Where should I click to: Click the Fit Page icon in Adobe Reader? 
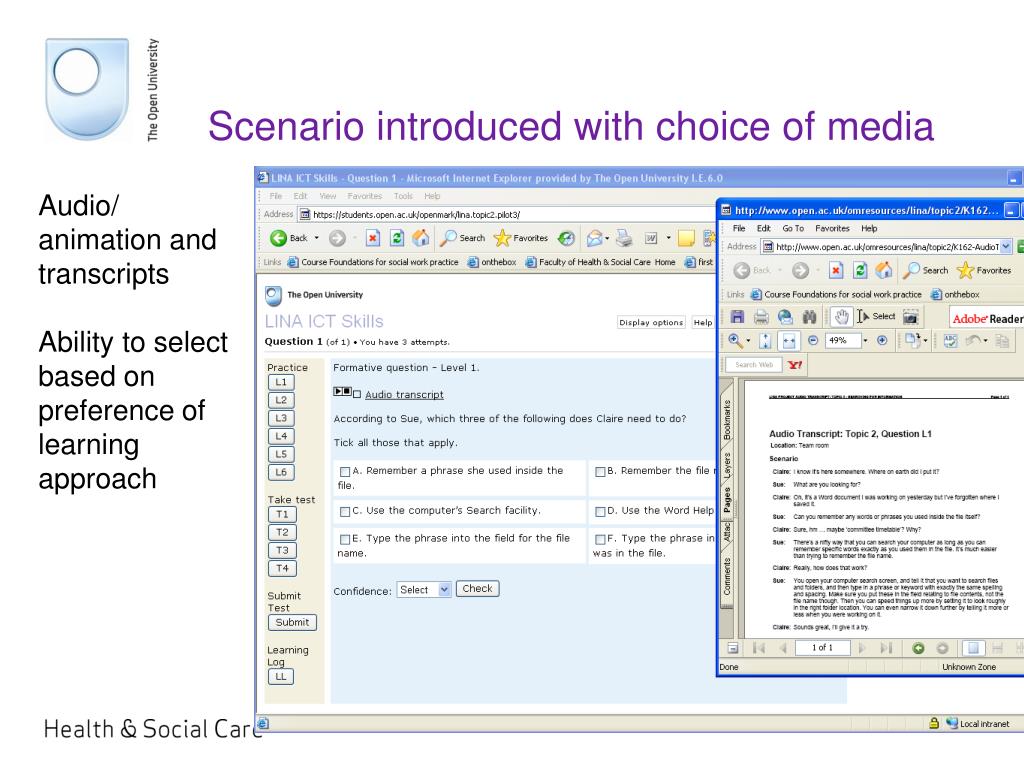[765, 341]
